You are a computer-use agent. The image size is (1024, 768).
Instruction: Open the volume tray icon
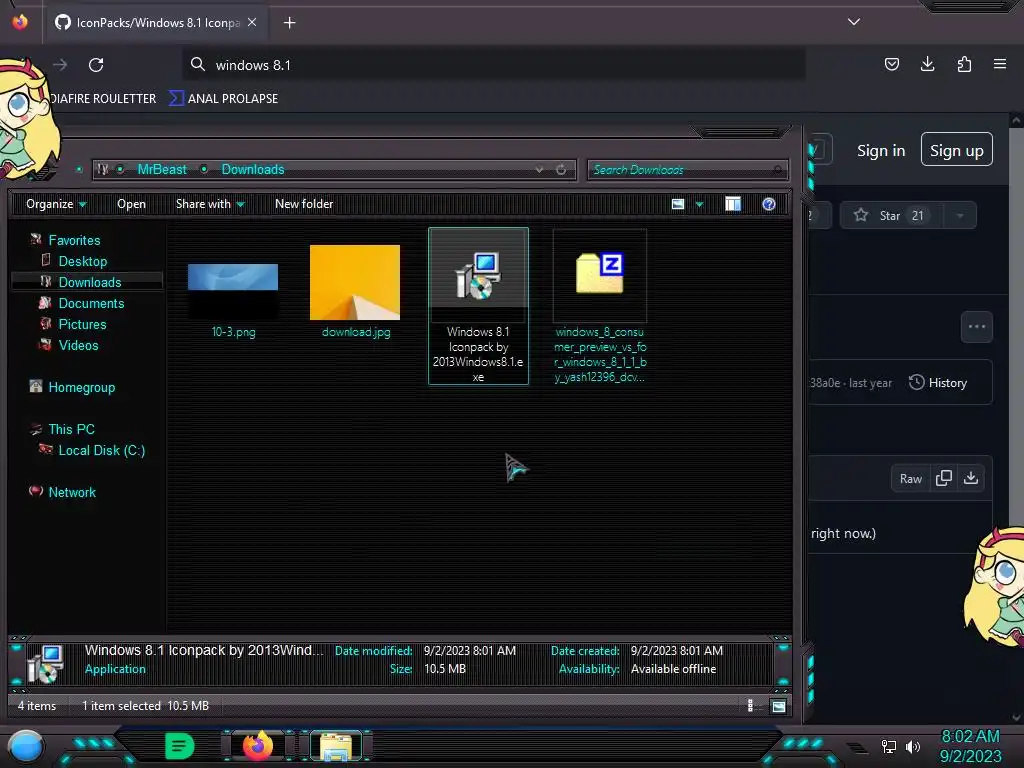[913, 746]
